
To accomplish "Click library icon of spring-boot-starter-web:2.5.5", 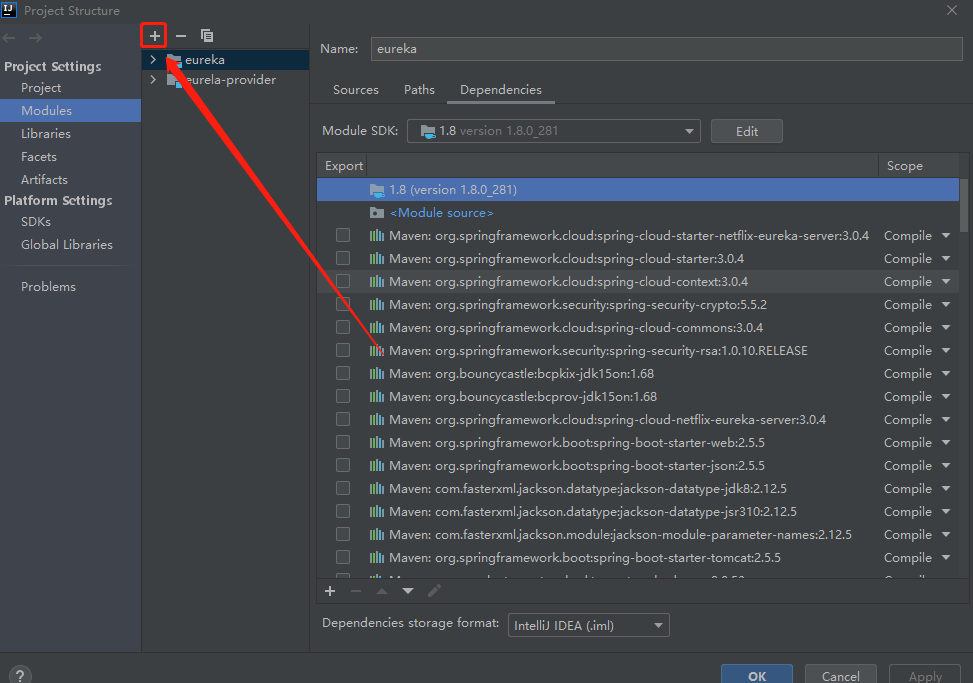I will (x=377, y=442).
